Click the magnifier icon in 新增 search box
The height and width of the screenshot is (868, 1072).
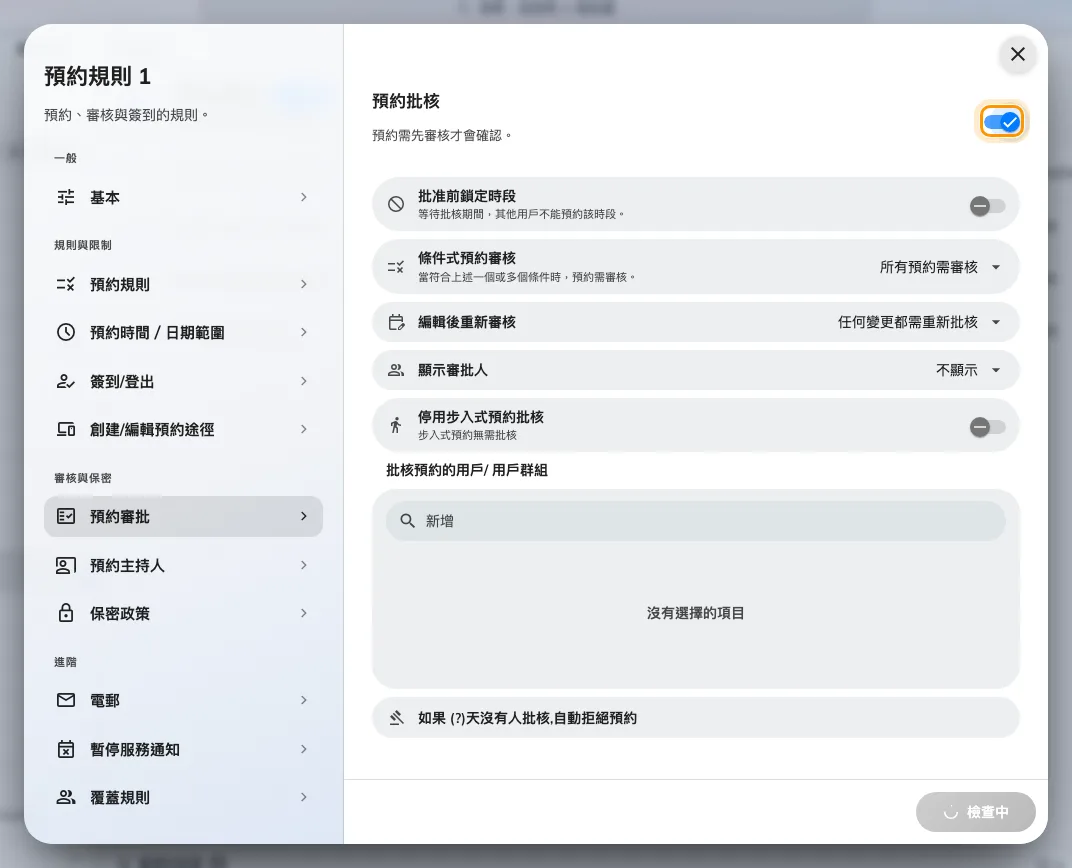tap(407, 521)
